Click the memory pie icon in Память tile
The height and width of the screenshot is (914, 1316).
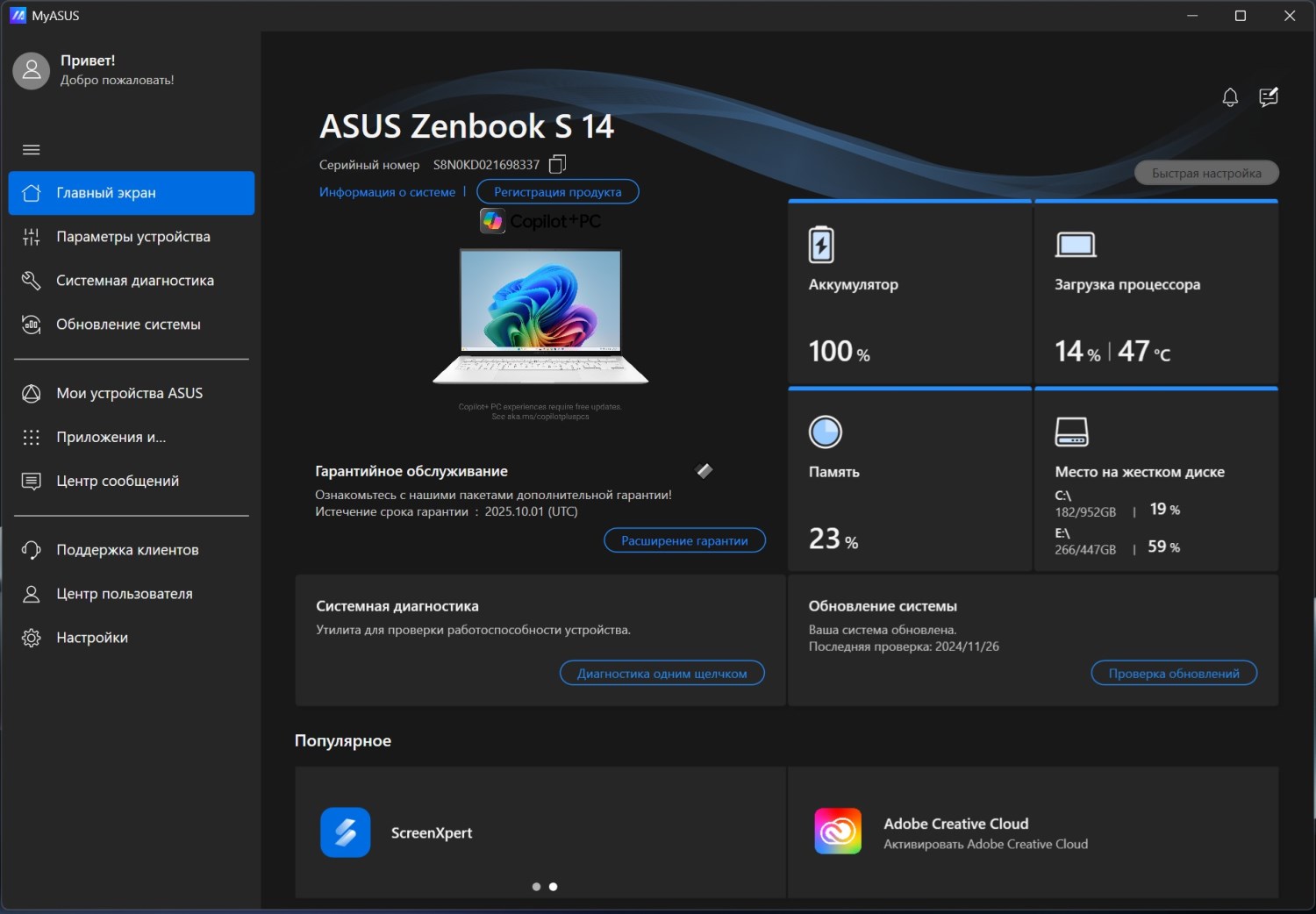point(825,432)
